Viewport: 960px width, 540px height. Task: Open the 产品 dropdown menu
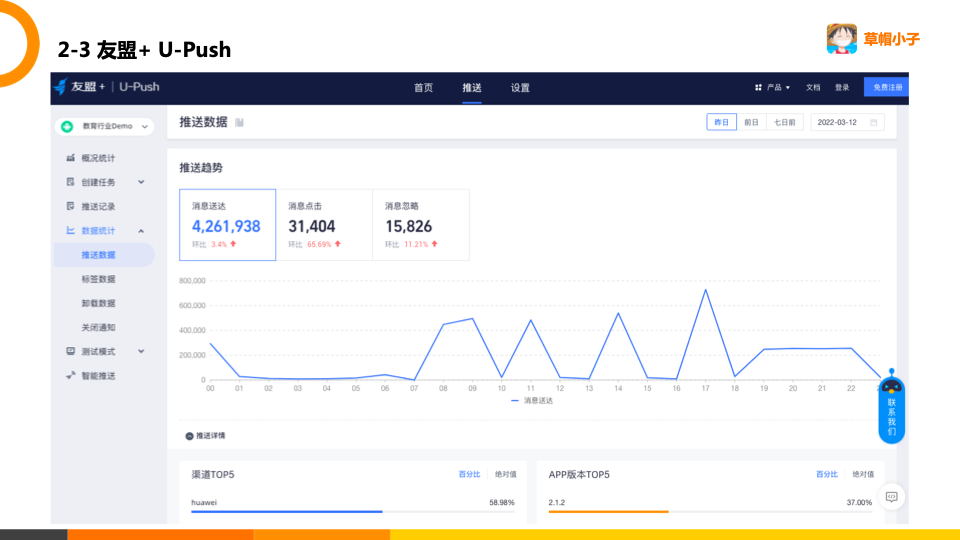click(772, 88)
